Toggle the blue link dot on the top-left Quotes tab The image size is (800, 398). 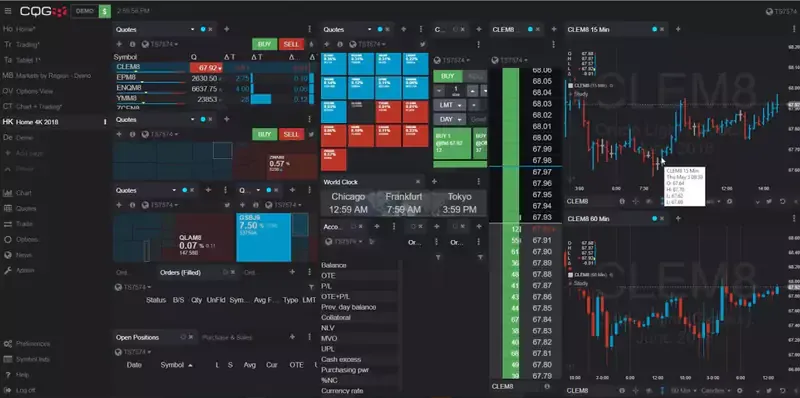pyautogui.click(x=203, y=30)
